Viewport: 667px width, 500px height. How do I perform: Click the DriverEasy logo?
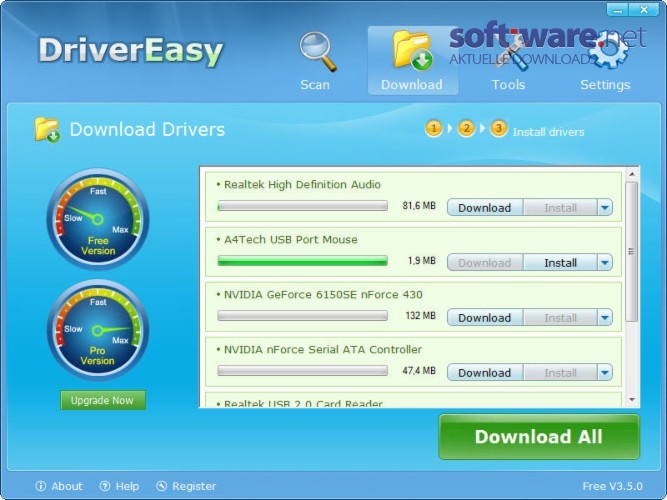[x=131, y=51]
